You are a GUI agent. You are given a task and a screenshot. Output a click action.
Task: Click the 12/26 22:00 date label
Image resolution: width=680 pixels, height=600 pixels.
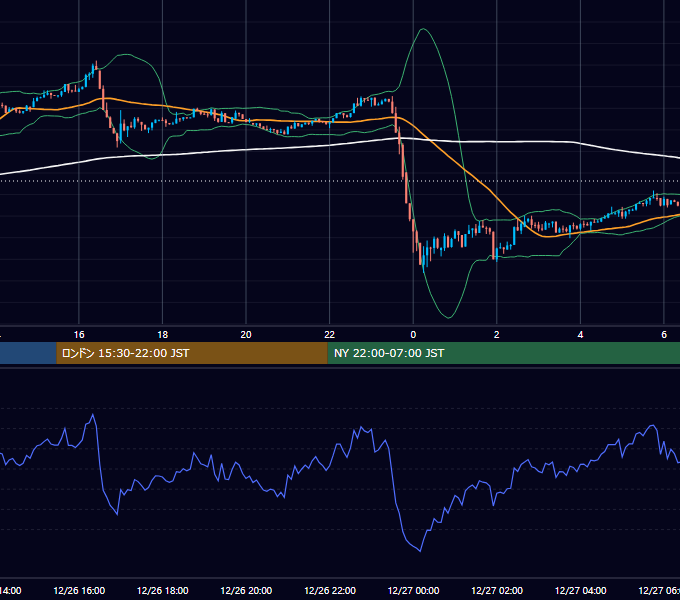tap(330, 591)
